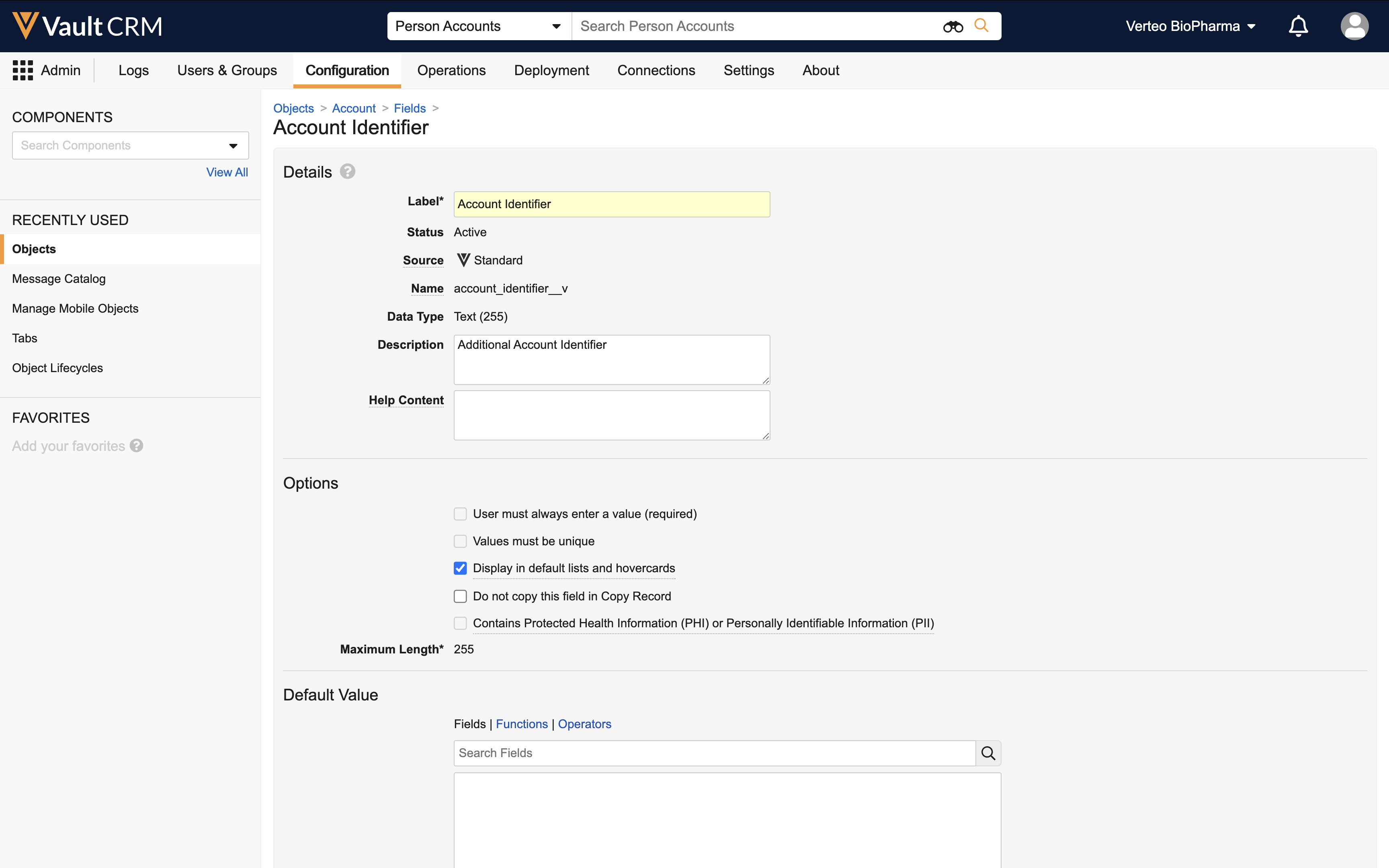Click the Vault CRM logo
The image size is (1389, 868).
[x=87, y=26]
